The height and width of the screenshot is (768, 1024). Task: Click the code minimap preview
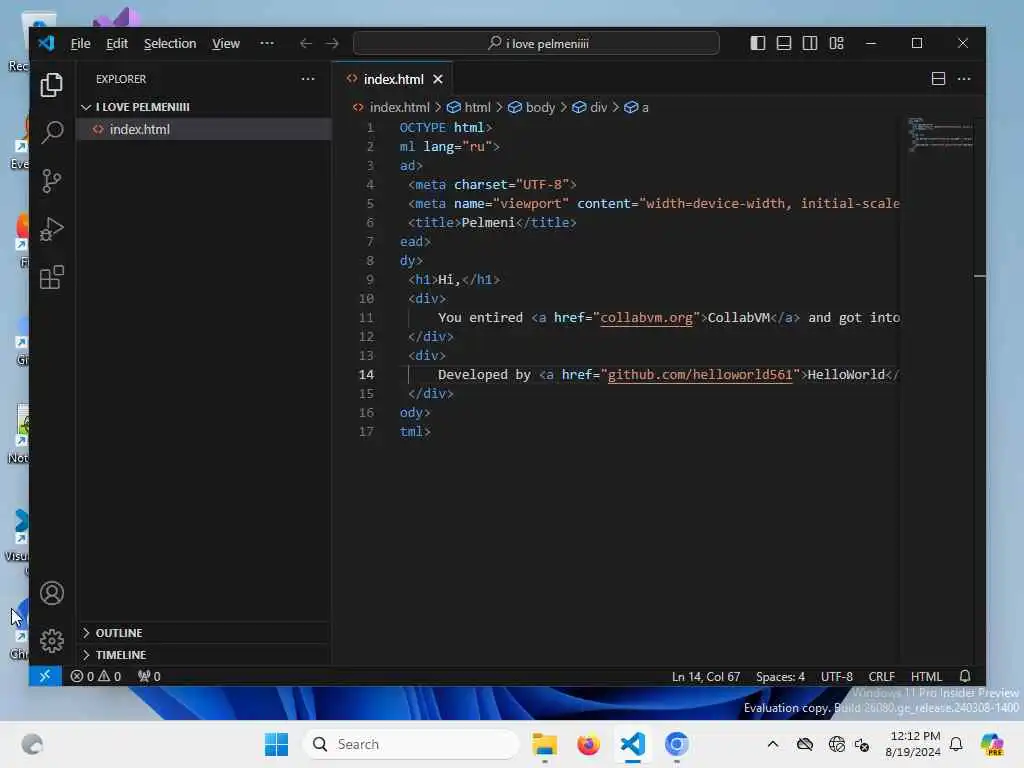tap(939, 135)
